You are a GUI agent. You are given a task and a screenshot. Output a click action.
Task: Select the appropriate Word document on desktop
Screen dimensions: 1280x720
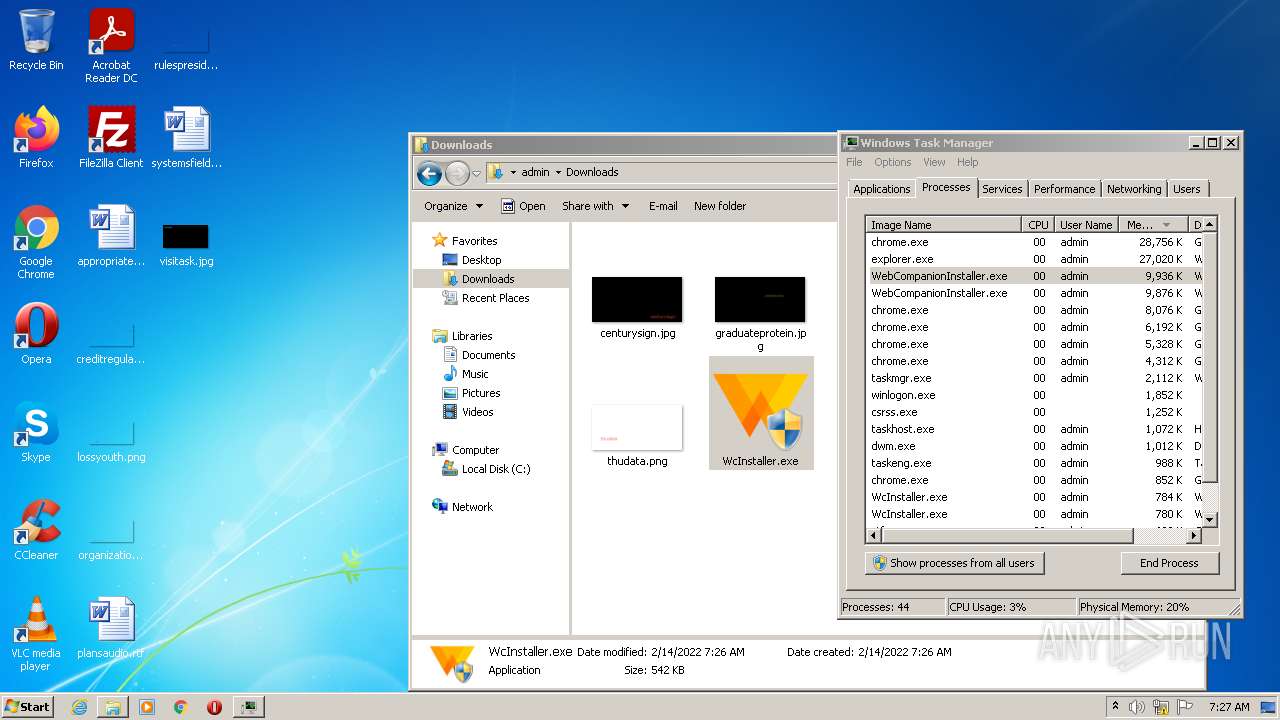point(111,236)
